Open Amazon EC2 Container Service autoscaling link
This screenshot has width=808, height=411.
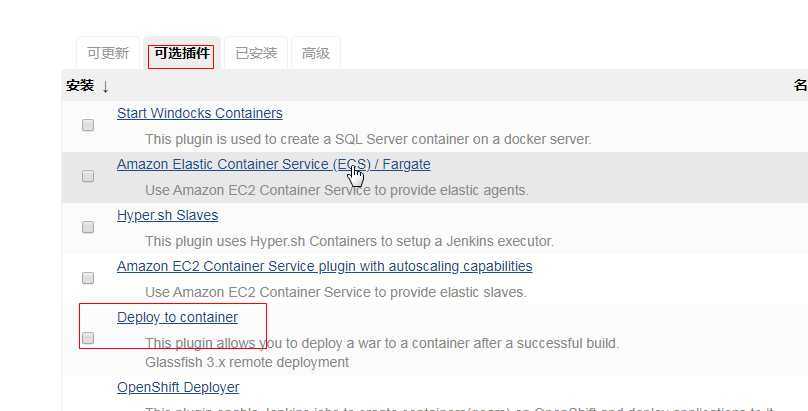point(325,266)
